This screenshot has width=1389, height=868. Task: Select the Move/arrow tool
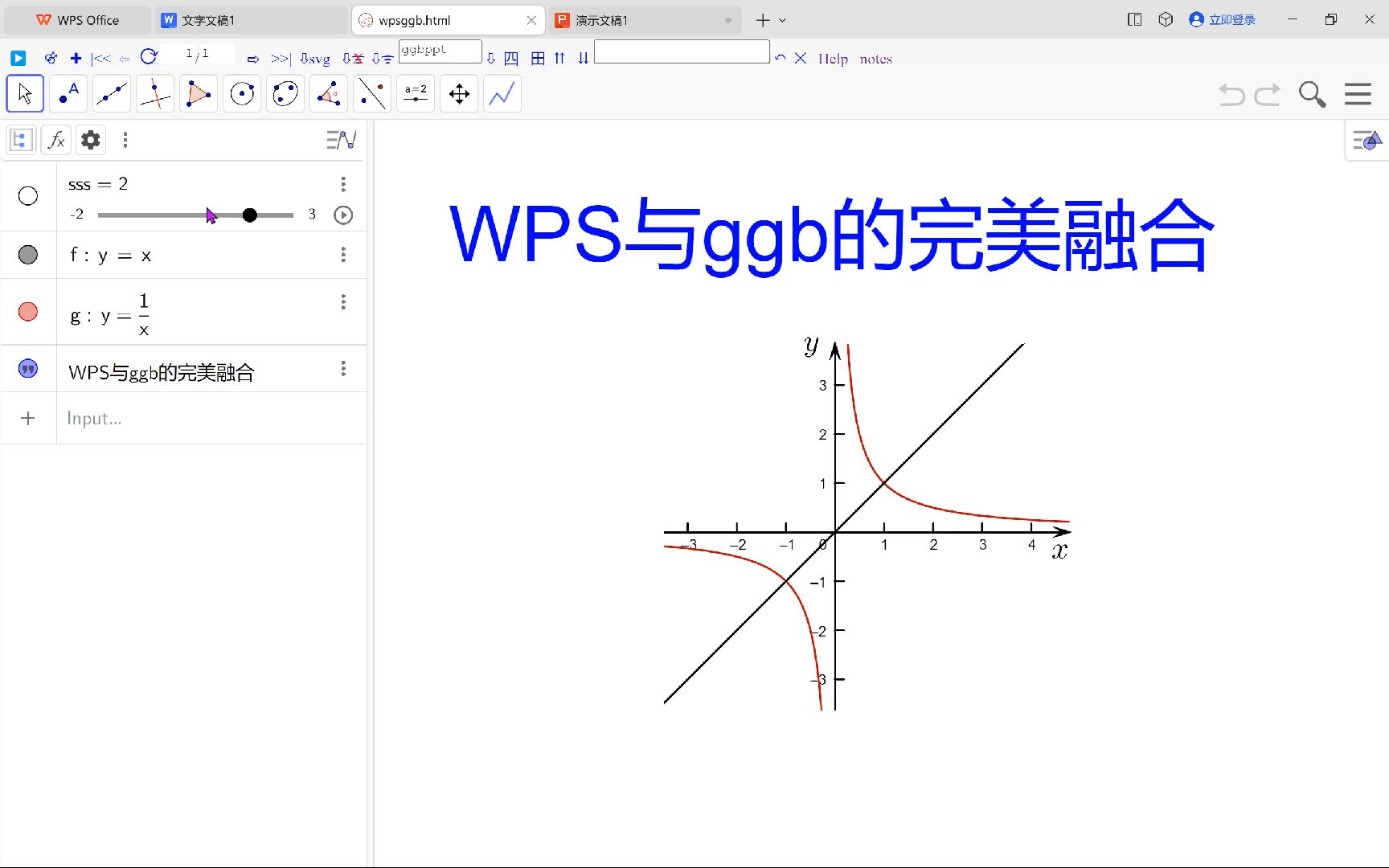(x=24, y=93)
